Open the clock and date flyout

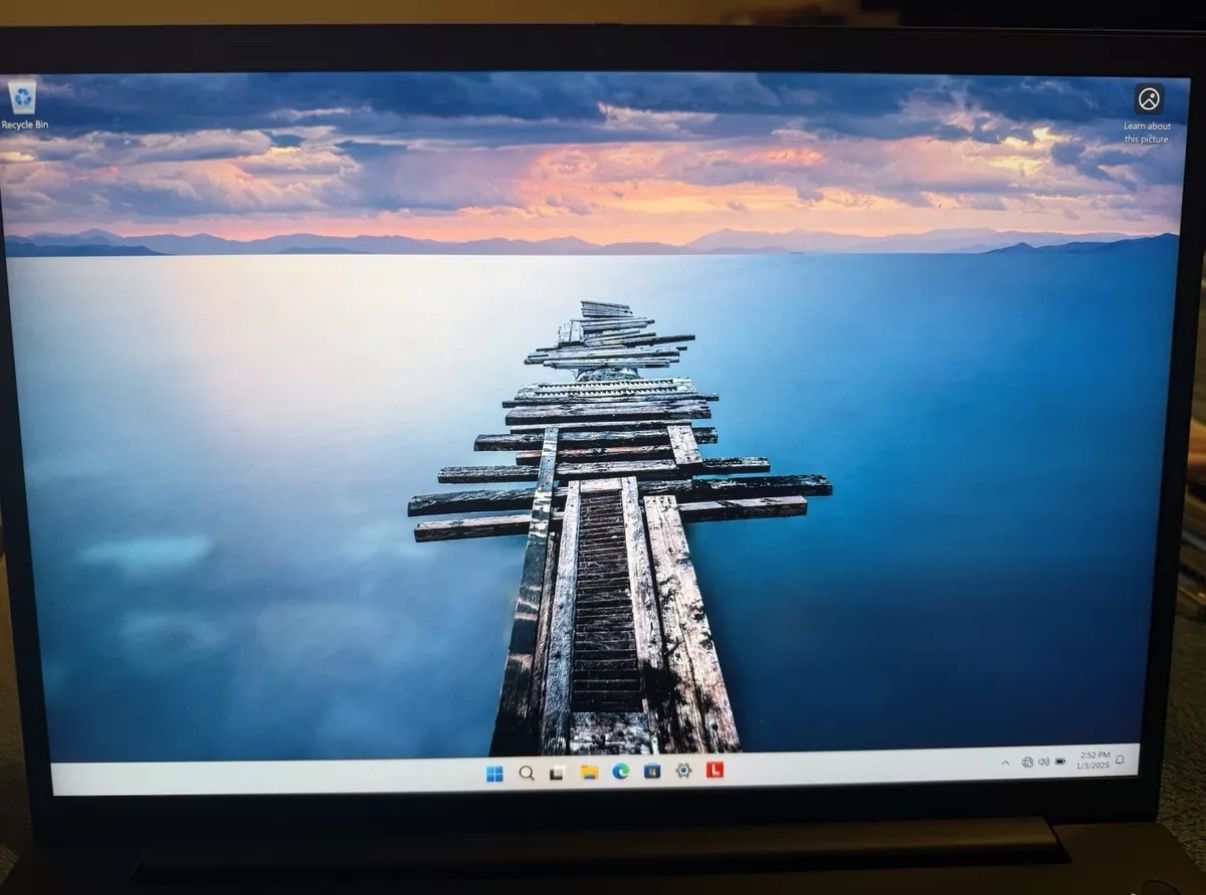1093,760
